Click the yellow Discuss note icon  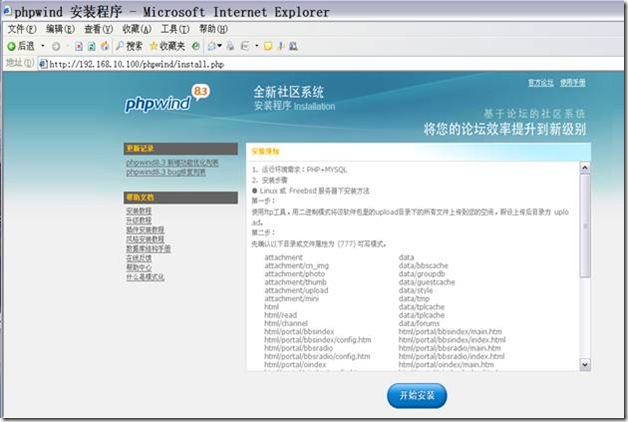point(268,46)
